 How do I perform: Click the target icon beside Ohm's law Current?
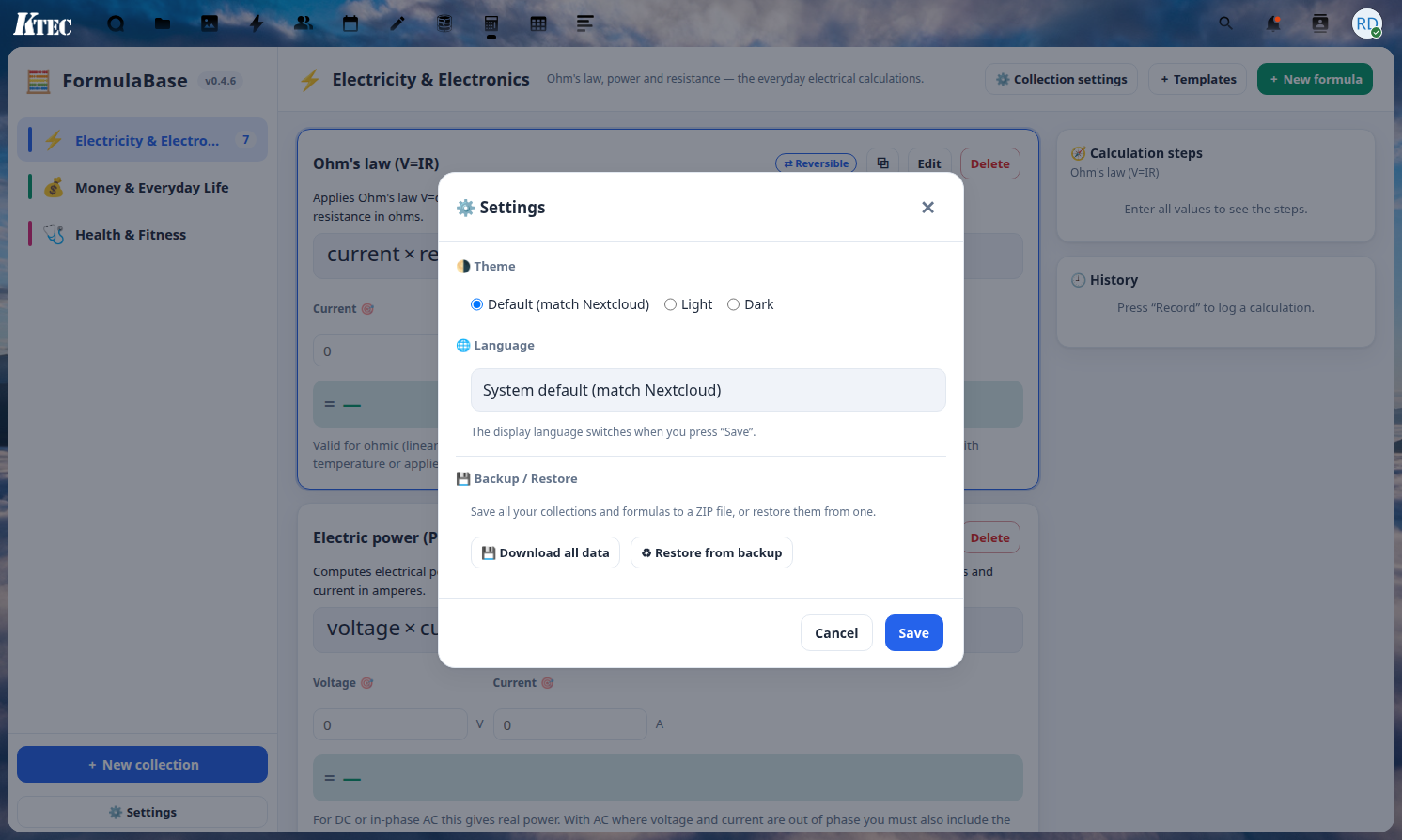(368, 309)
